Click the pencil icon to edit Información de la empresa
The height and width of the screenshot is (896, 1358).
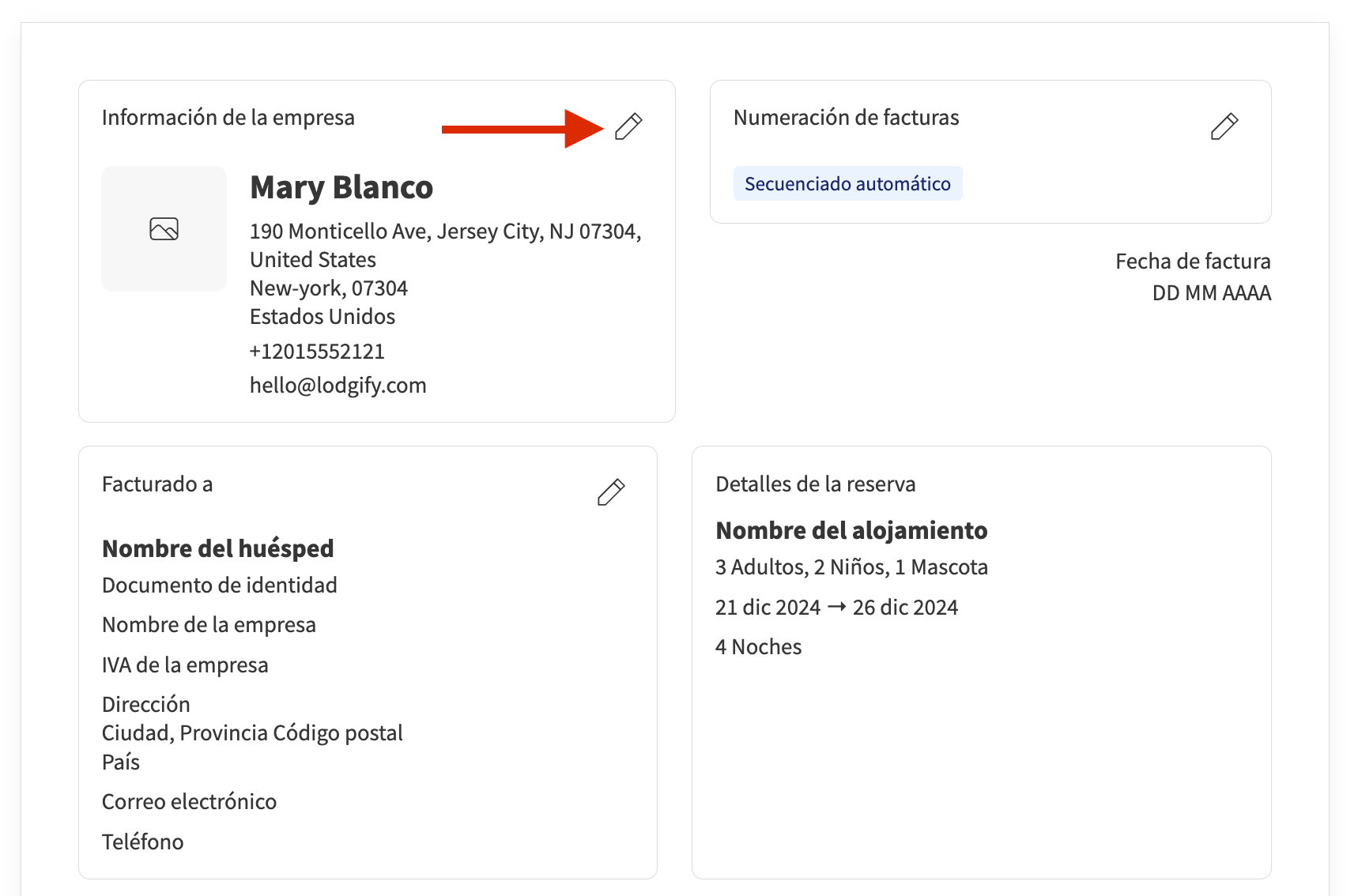(628, 126)
